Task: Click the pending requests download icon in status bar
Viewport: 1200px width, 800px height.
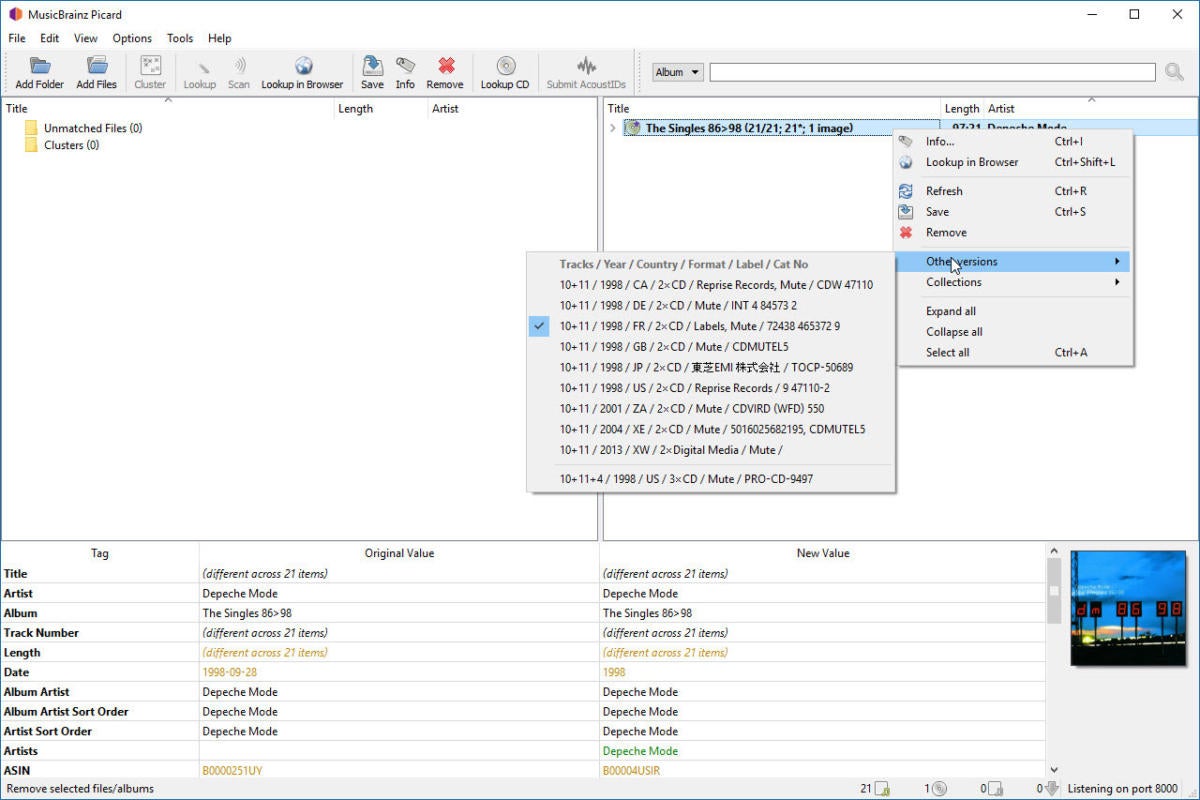Action: 1051,789
